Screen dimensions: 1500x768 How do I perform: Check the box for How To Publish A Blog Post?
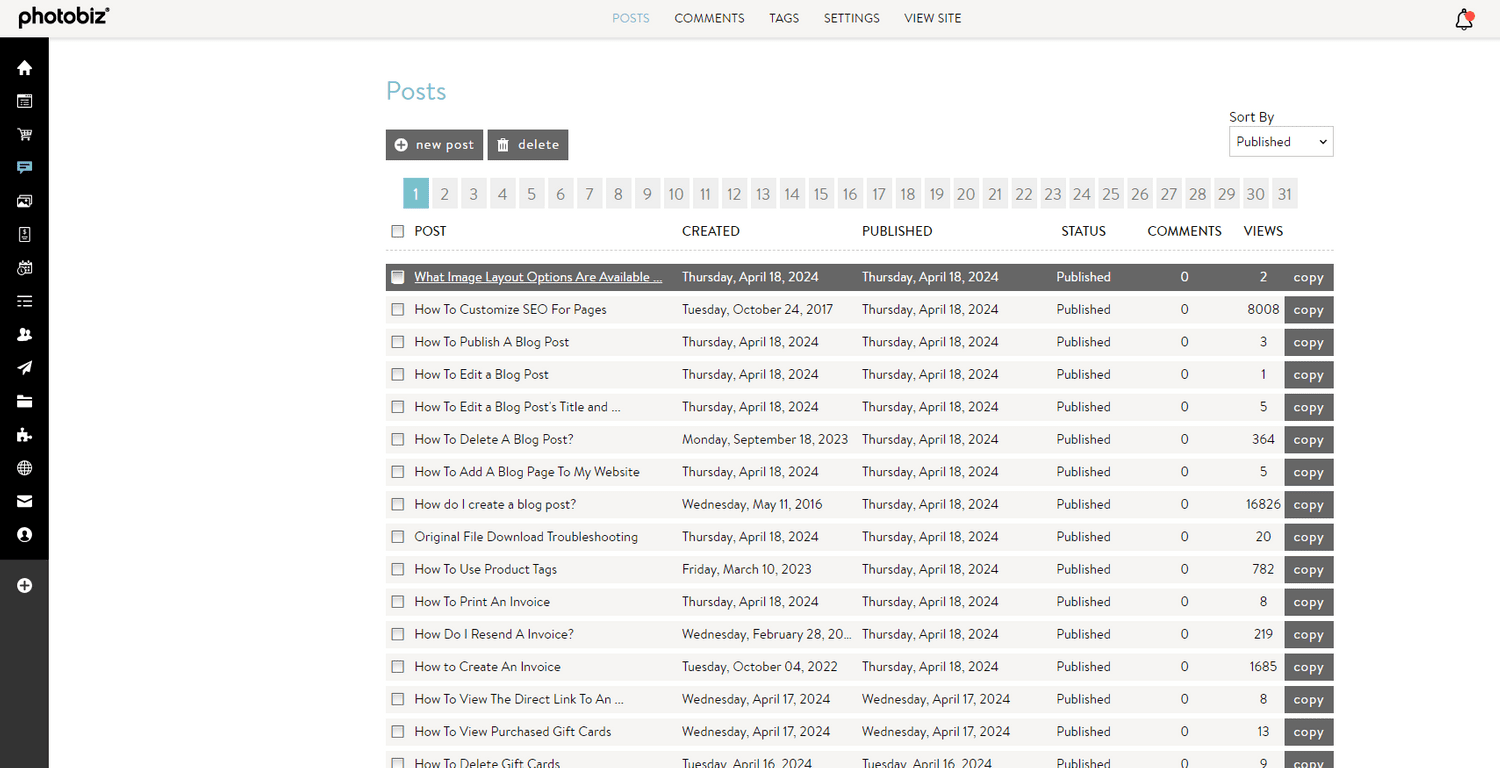tap(398, 342)
